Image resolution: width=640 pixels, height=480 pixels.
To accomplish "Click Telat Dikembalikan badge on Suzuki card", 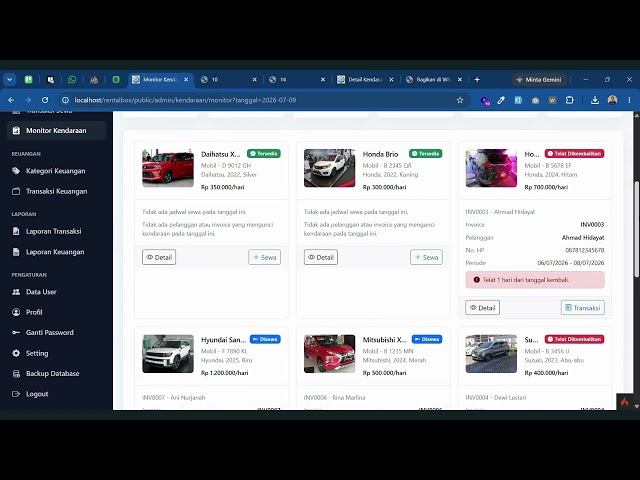I will point(574,339).
